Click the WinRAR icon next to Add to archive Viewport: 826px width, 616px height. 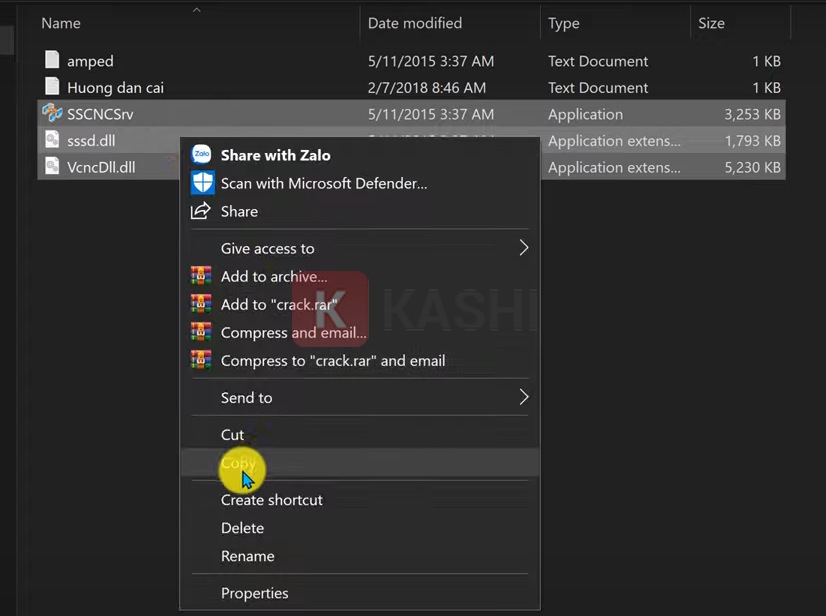203,276
